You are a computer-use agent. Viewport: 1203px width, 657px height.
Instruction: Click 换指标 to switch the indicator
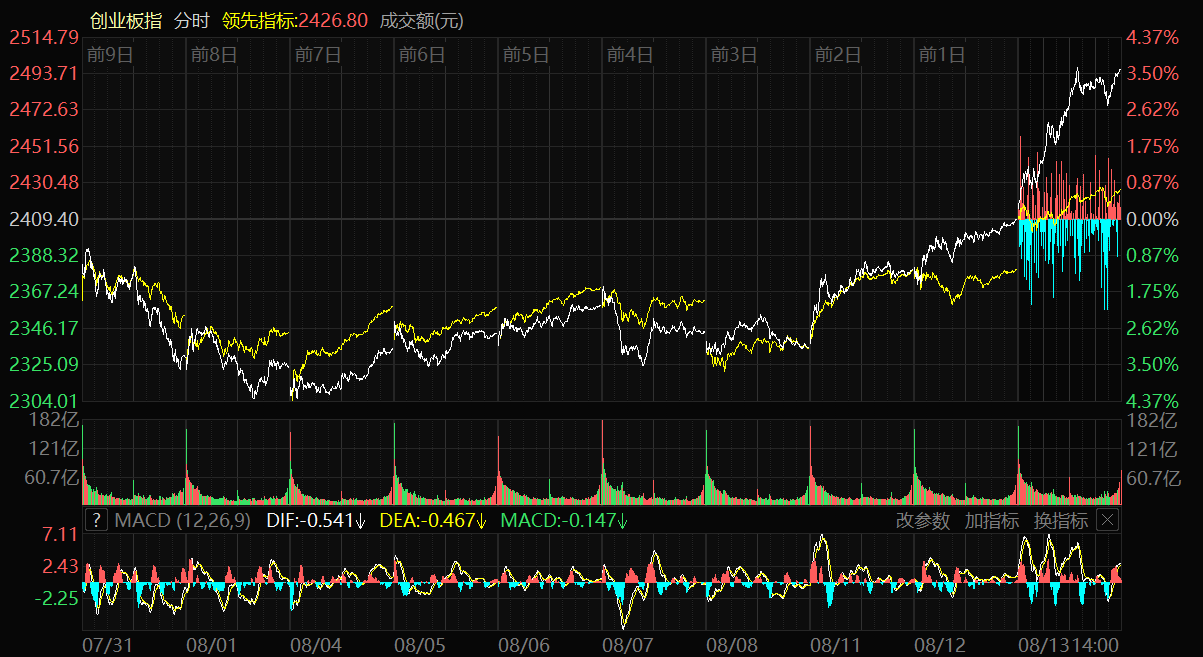tap(1060, 520)
